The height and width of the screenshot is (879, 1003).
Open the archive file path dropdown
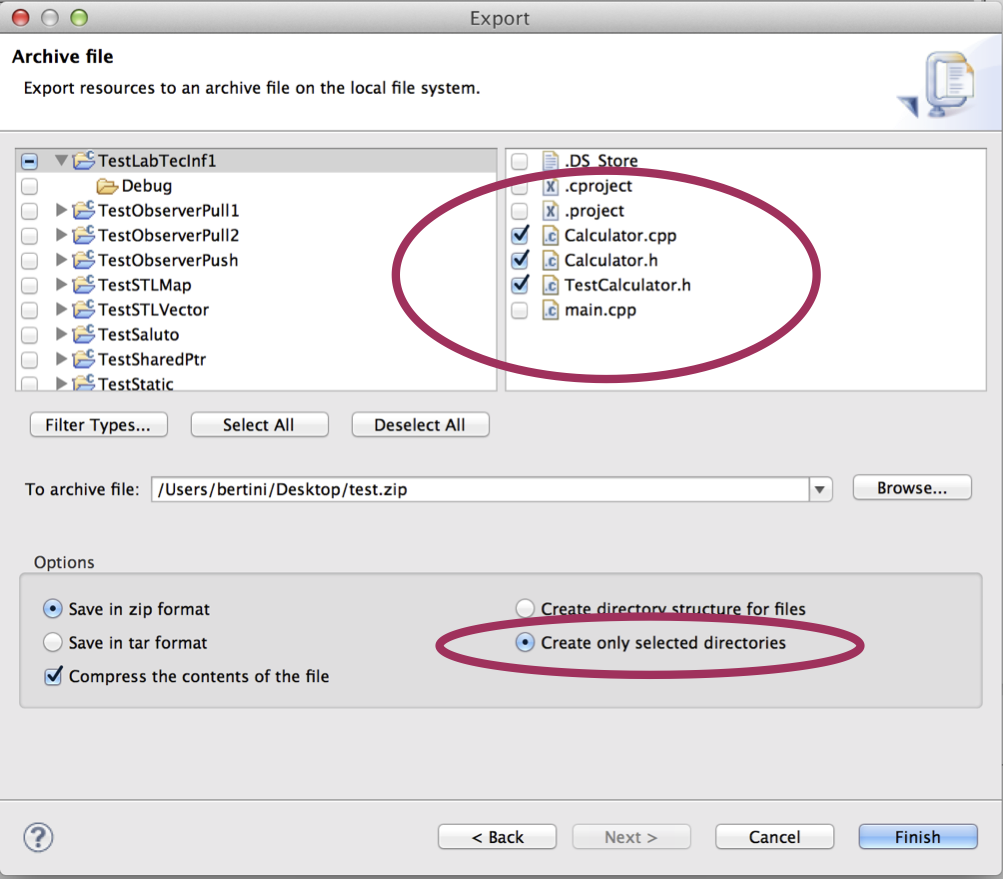(x=820, y=489)
